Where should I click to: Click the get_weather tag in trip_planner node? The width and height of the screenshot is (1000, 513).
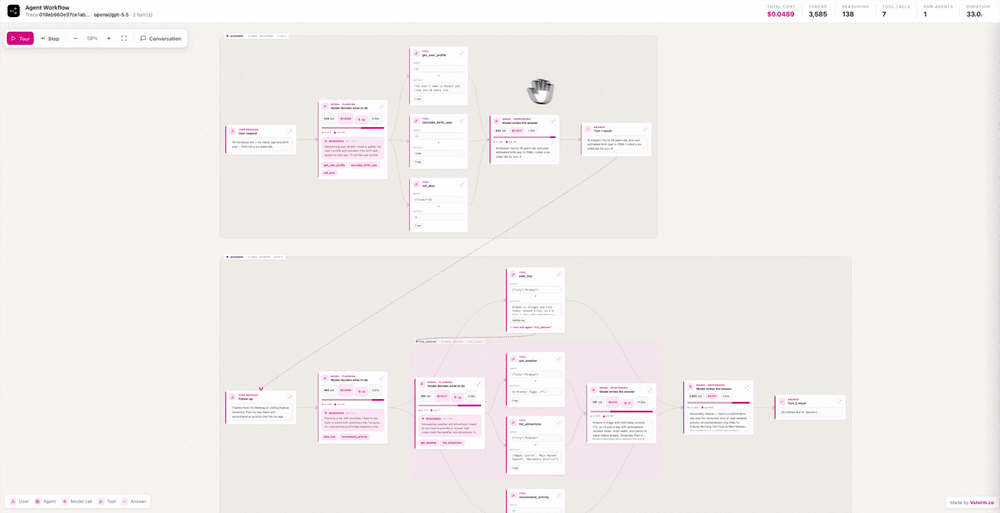427,442
